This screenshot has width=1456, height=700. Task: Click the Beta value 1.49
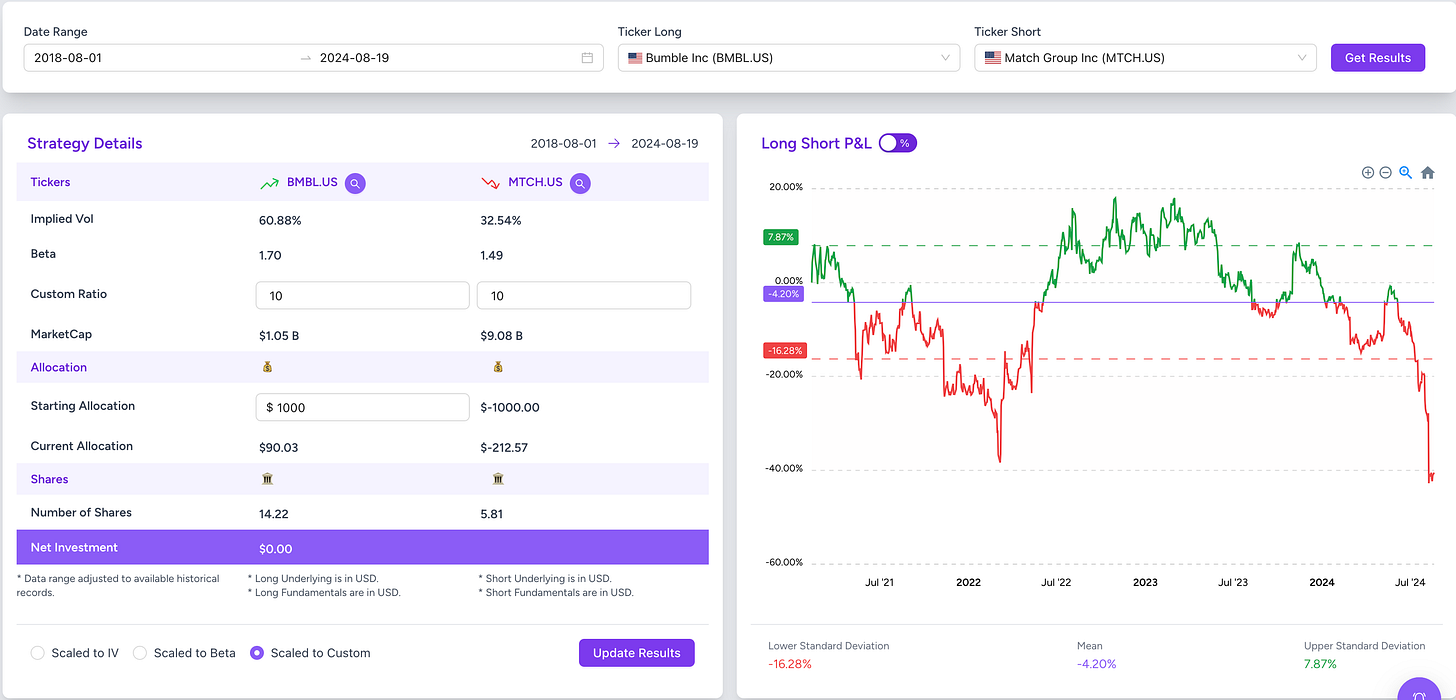(492, 255)
